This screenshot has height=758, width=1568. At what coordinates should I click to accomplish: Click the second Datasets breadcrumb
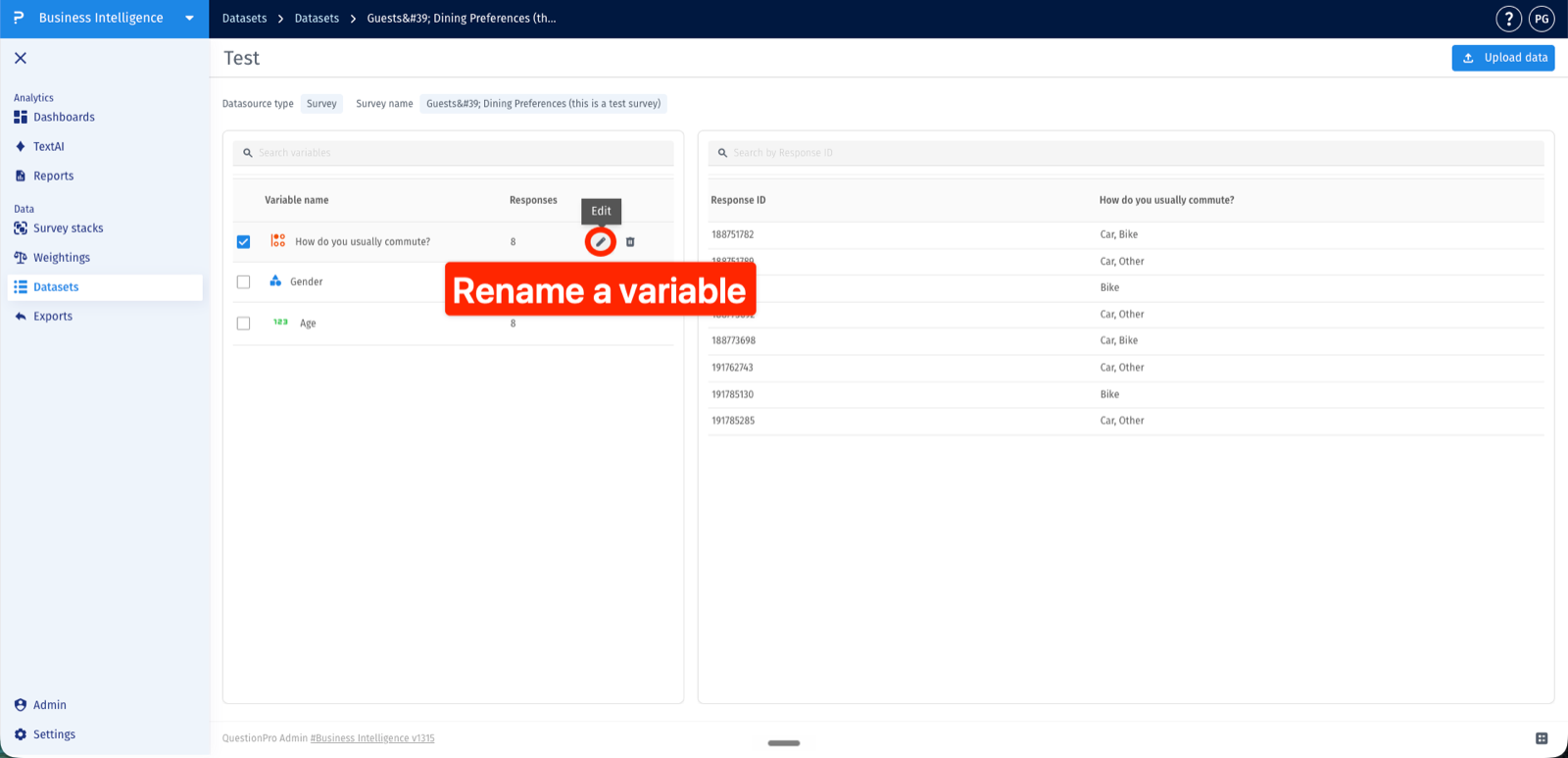click(x=317, y=18)
